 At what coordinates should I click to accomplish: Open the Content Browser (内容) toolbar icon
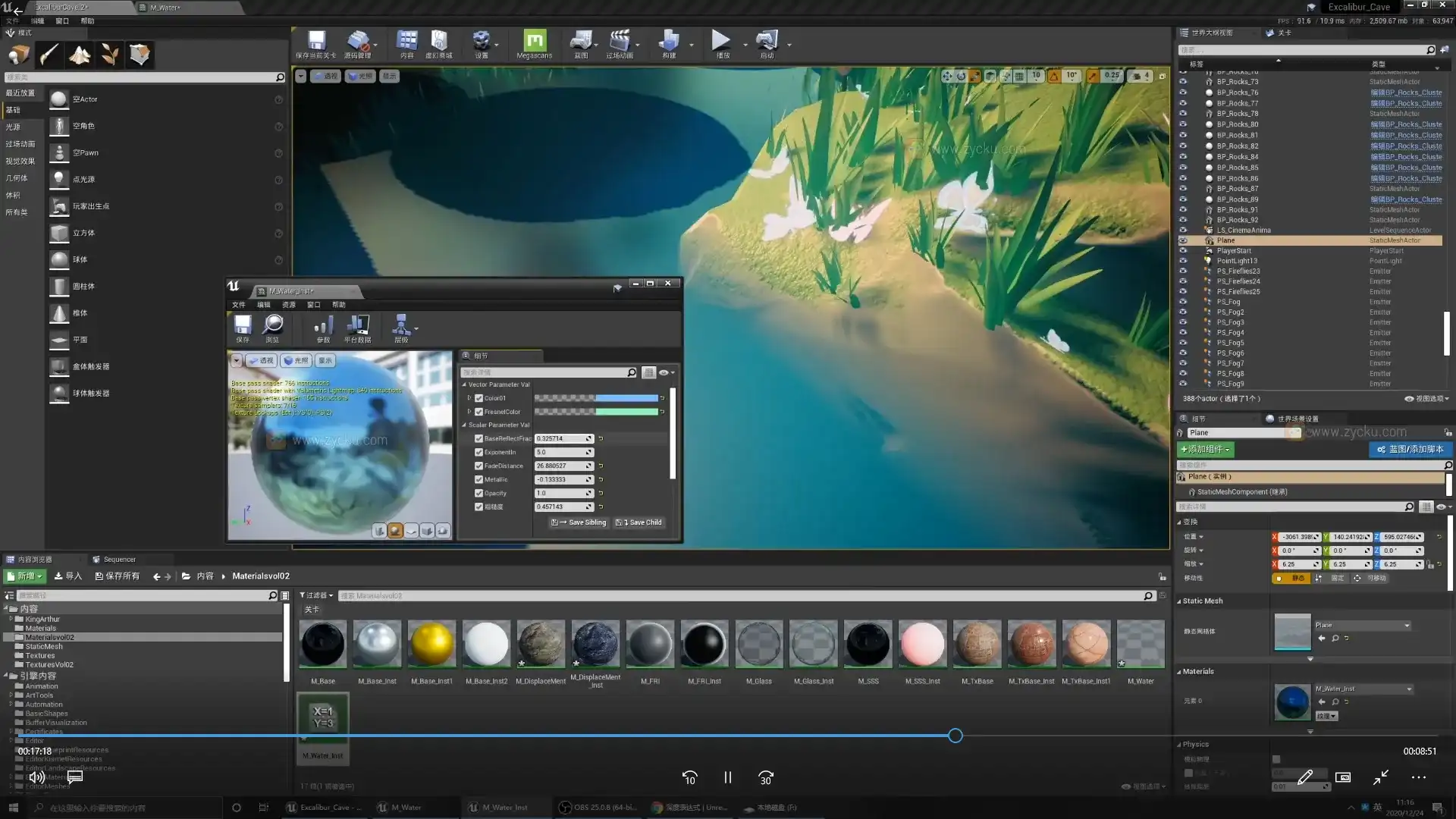[x=406, y=42]
